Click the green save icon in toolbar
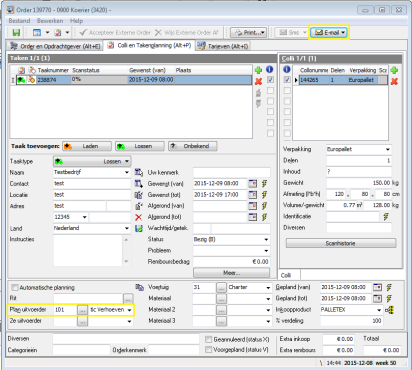This screenshot has width=412, height=370. tap(16, 32)
